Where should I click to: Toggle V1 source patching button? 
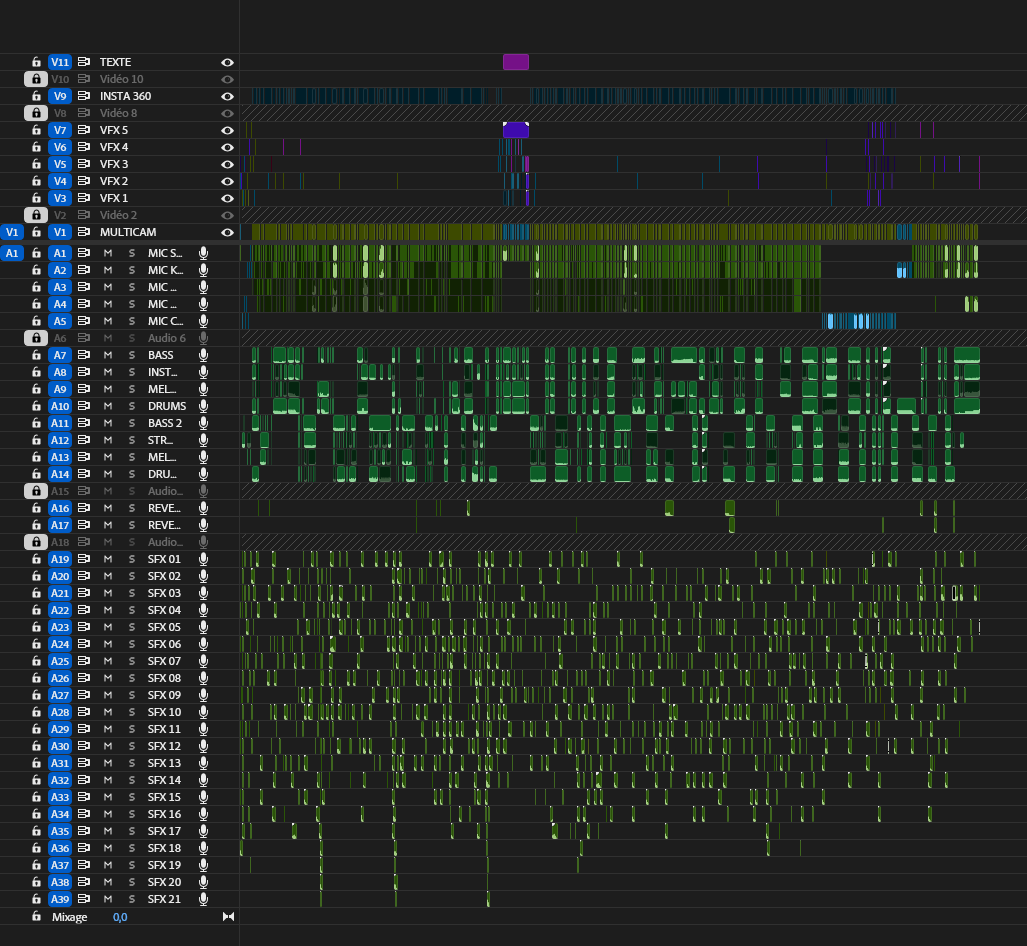[x=12, y=232]
